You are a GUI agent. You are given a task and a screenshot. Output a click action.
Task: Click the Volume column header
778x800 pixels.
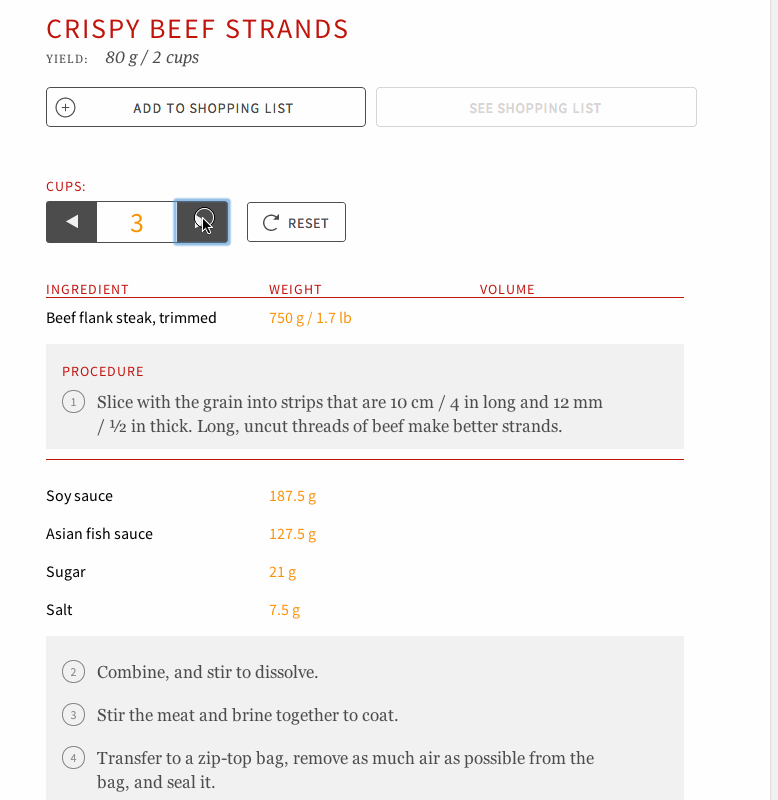click(x=507, y=289)
